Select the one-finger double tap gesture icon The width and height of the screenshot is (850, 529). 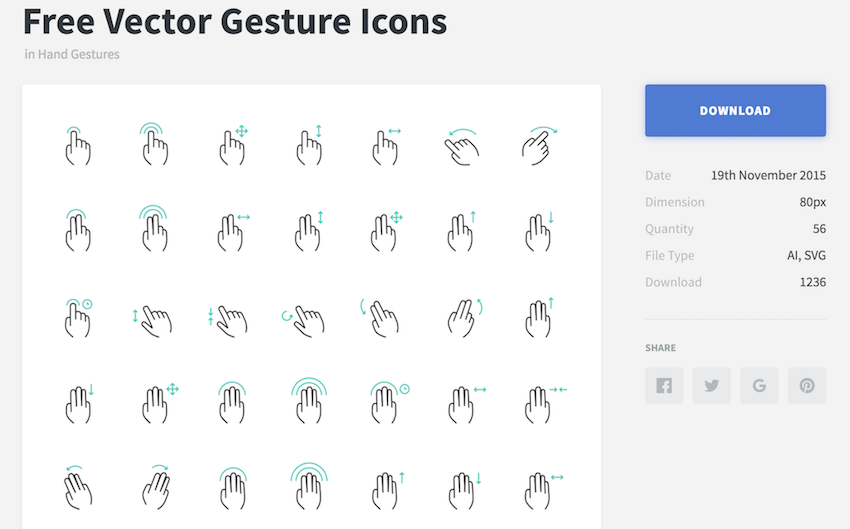pyautogui.click(x=153, y=144)
